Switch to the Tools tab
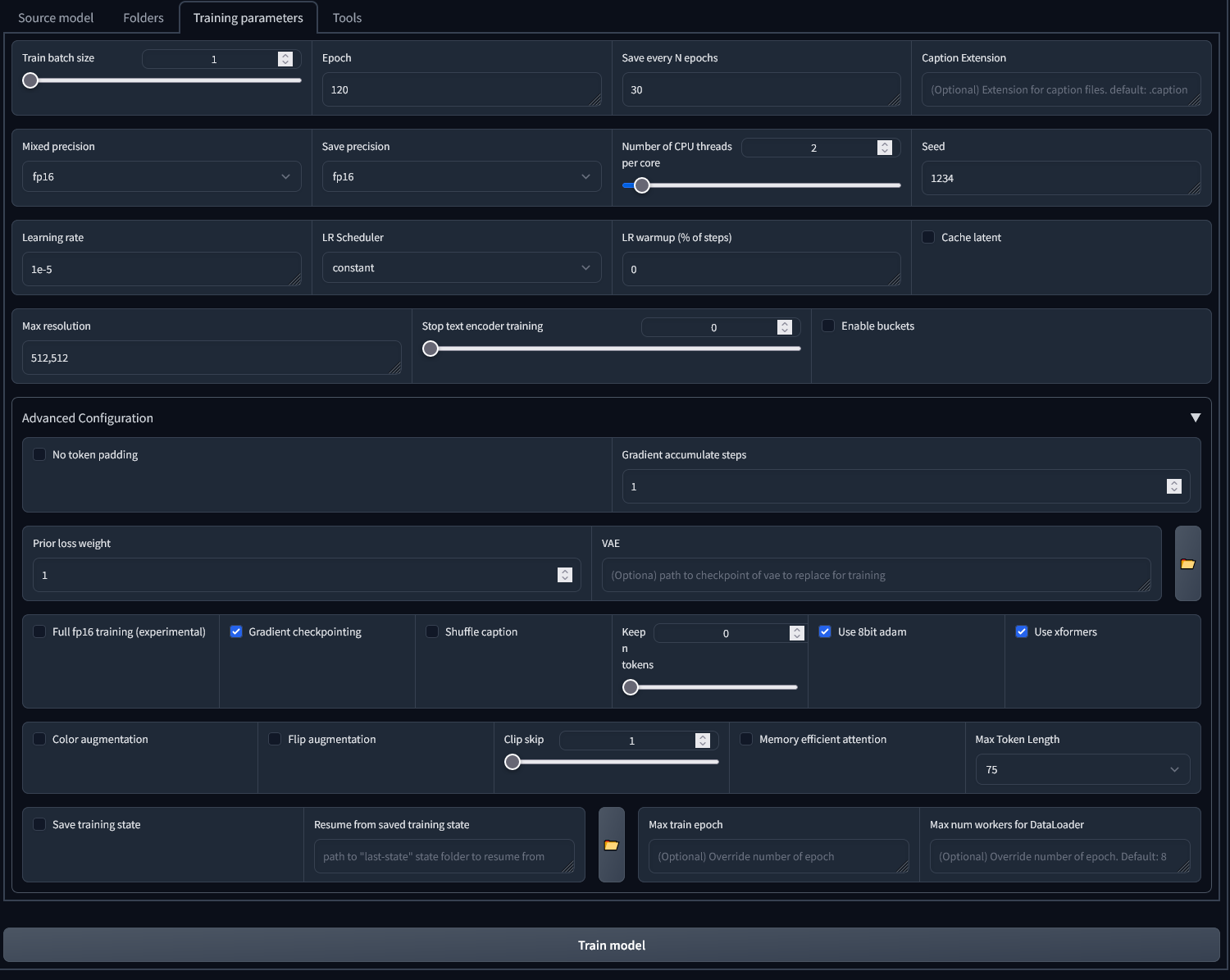Viewport: 1230px width, 980px height. 346,17
